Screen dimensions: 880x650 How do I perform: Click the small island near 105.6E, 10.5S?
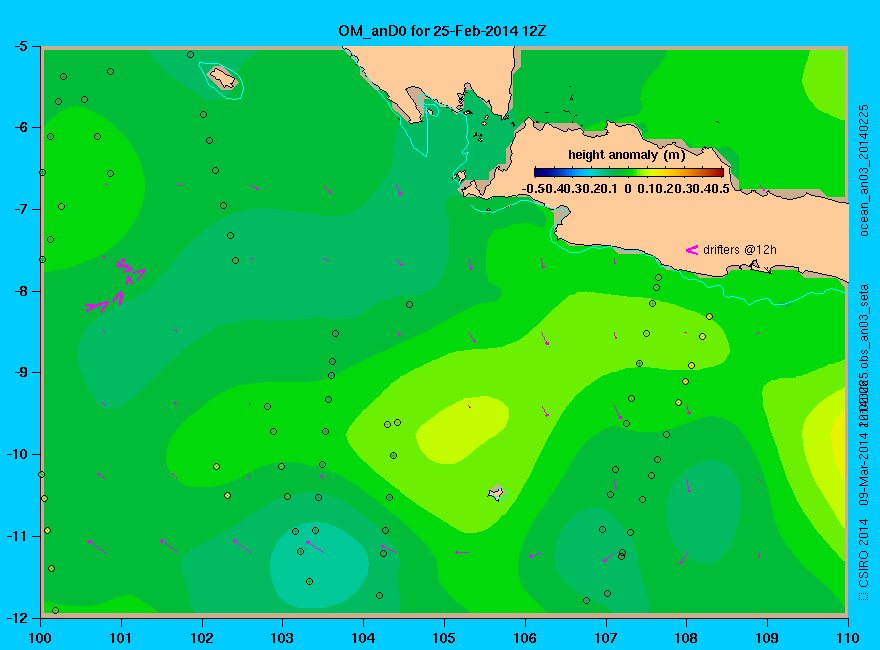coord(496,493)
